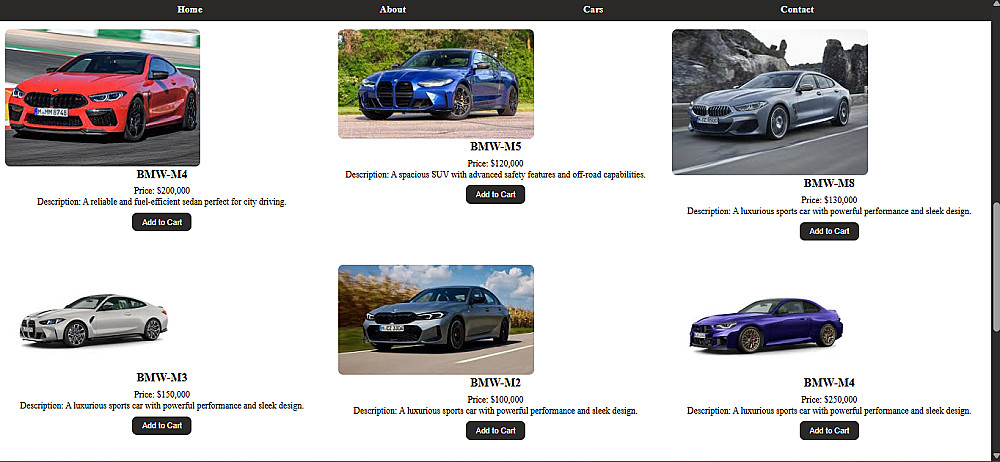Image resolution: width=1000 pixels, height=462 pixels.
Task: Go to the About page
Action: tap(393, 10)
